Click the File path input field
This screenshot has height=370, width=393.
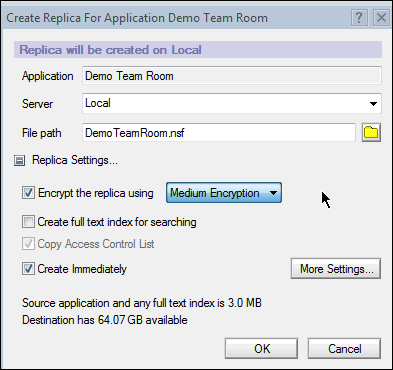pyautogui.click(x=219, y=133)
